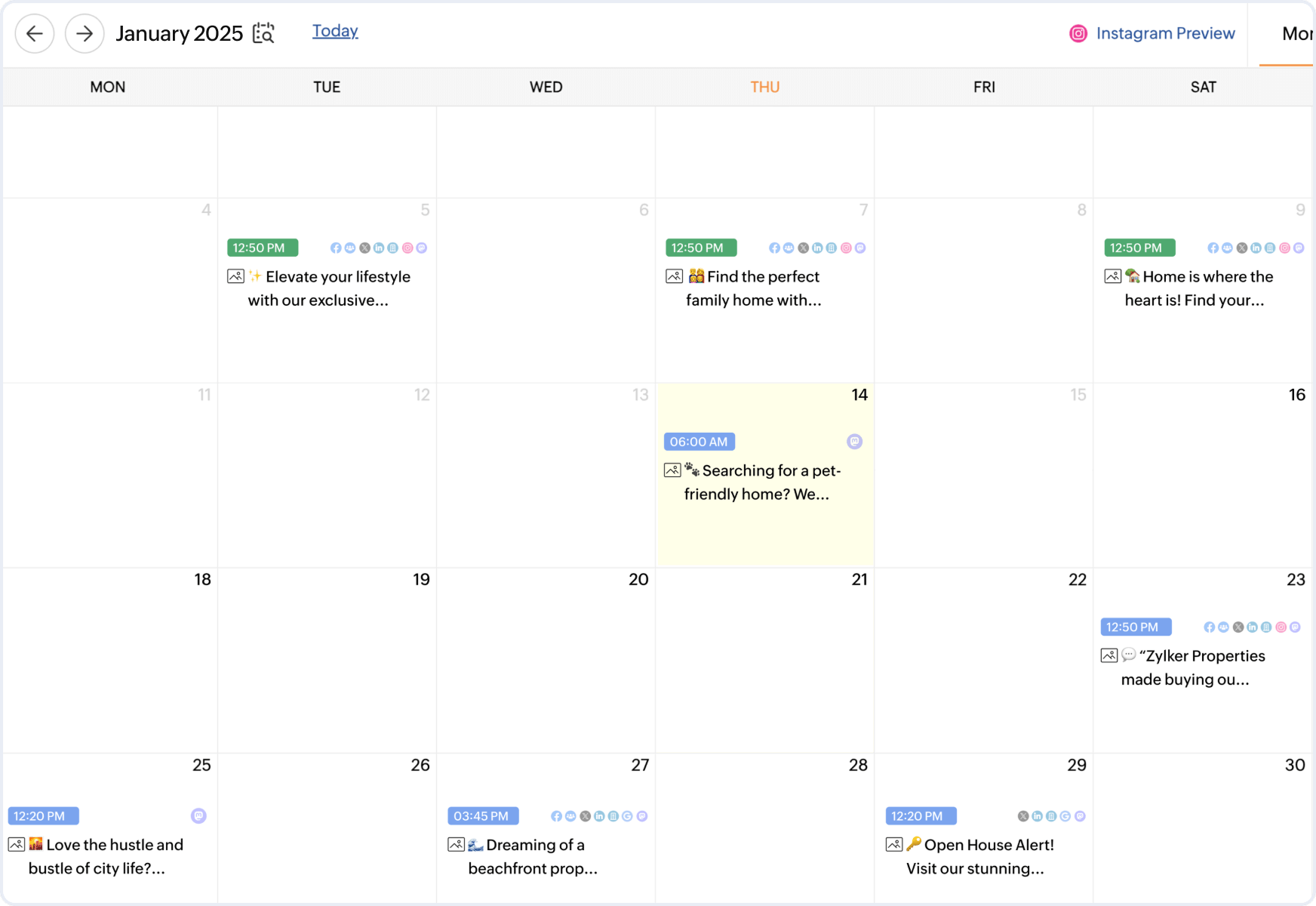Go to the next month with the forward arrow
The image size is (1316, 906).
[85, 33]
